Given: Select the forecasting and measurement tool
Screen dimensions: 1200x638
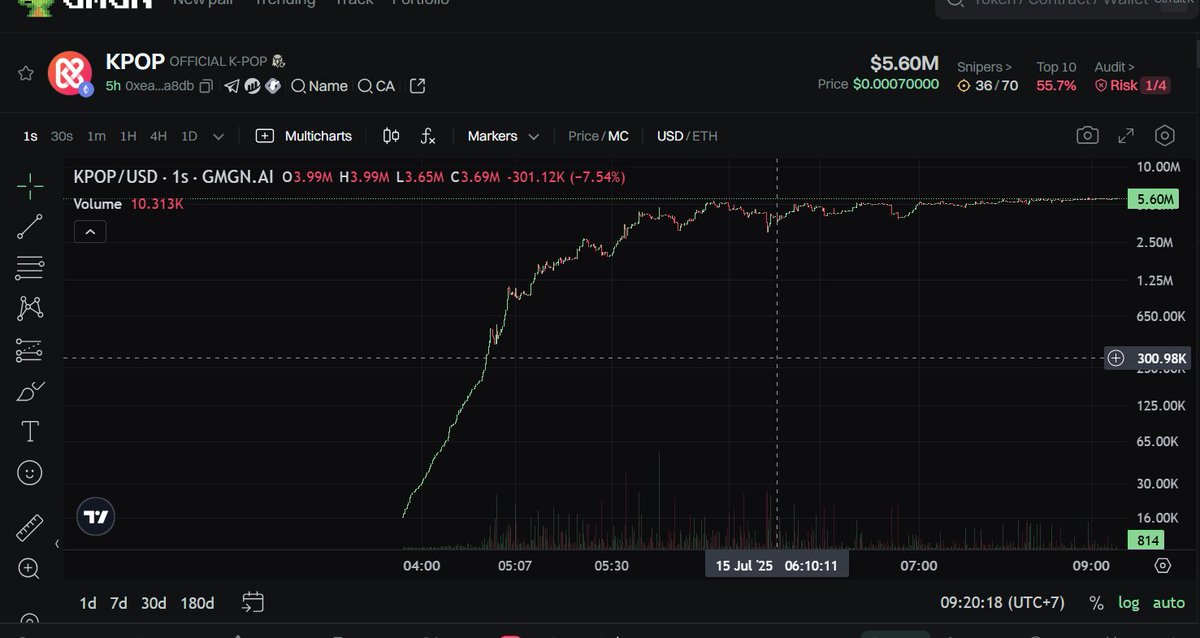Looking at the screenshot, I should [30, 350].
